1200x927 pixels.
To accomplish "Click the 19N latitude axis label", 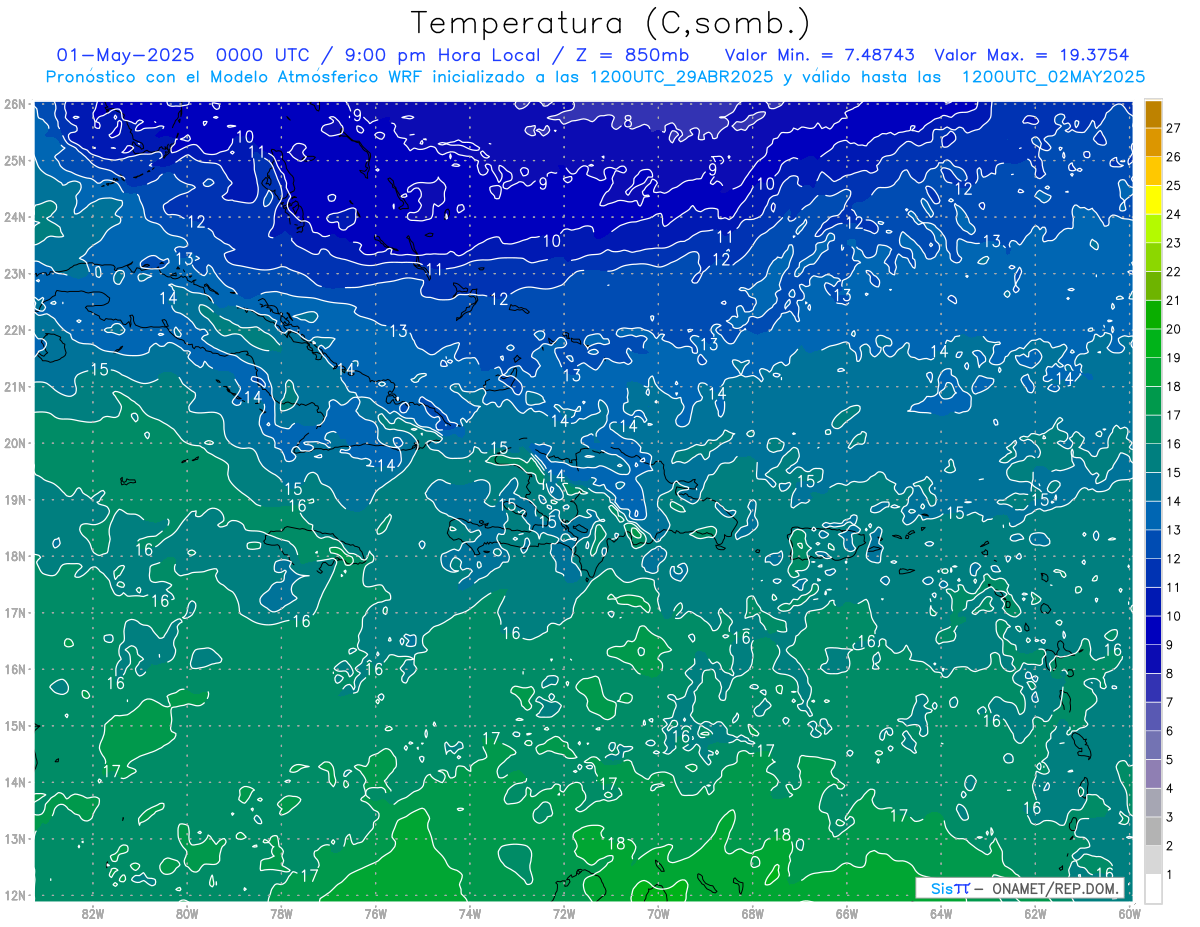I will (15, 500).
